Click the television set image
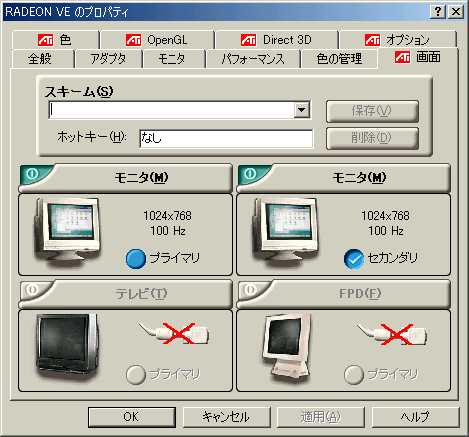Screen dimensions: 469x437 pos(67,347)
